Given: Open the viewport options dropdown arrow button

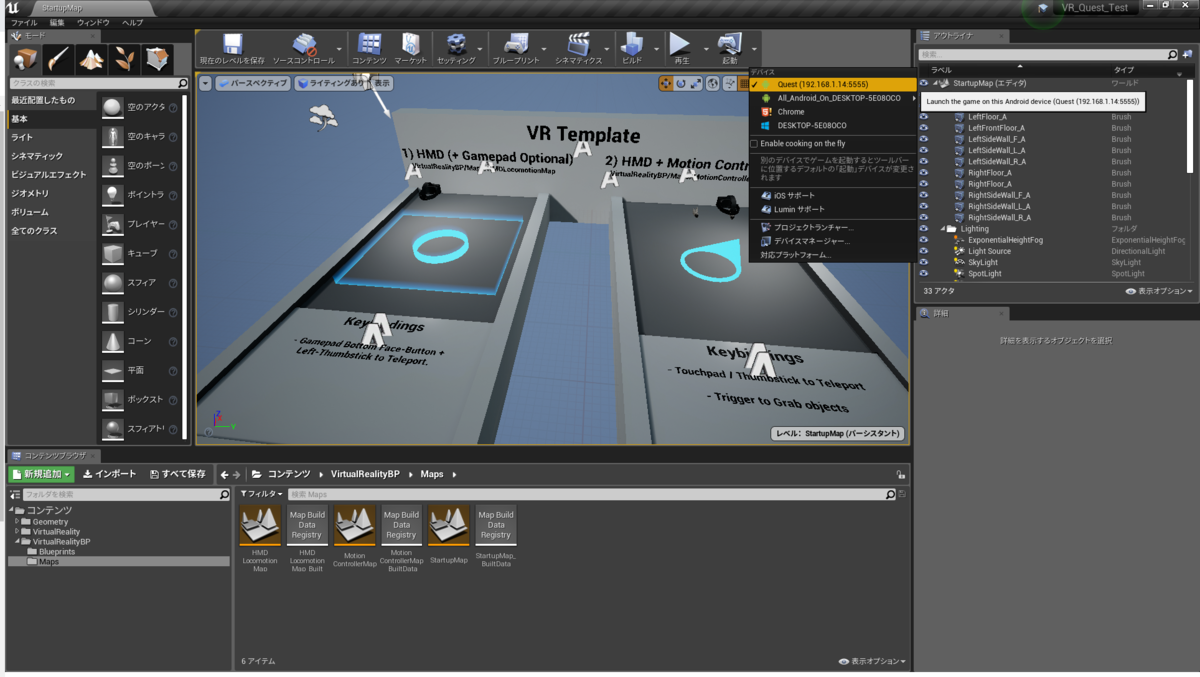Looking at the screenshot, I should pos(205,84).
